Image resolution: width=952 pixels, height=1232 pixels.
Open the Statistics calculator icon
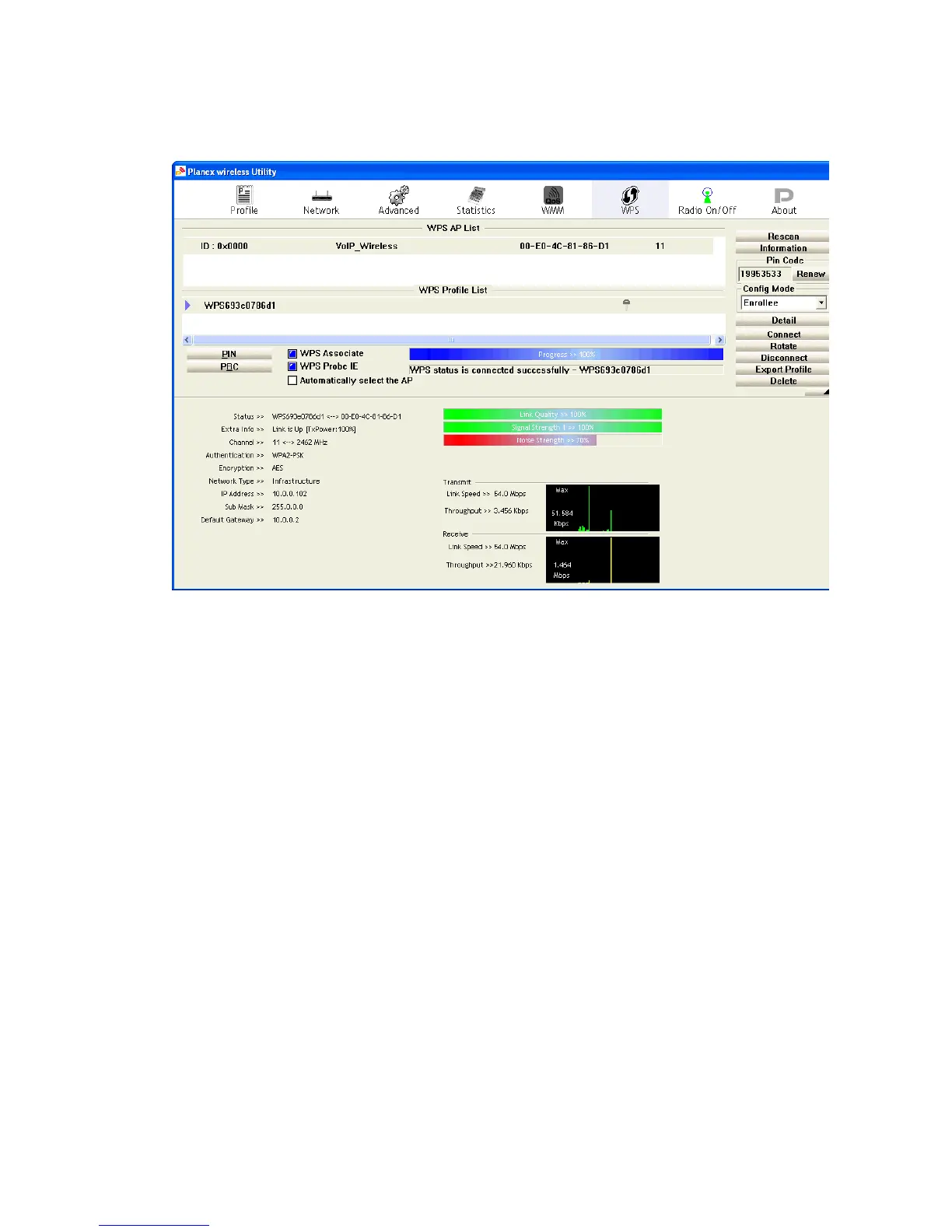(x=476, y=194)
